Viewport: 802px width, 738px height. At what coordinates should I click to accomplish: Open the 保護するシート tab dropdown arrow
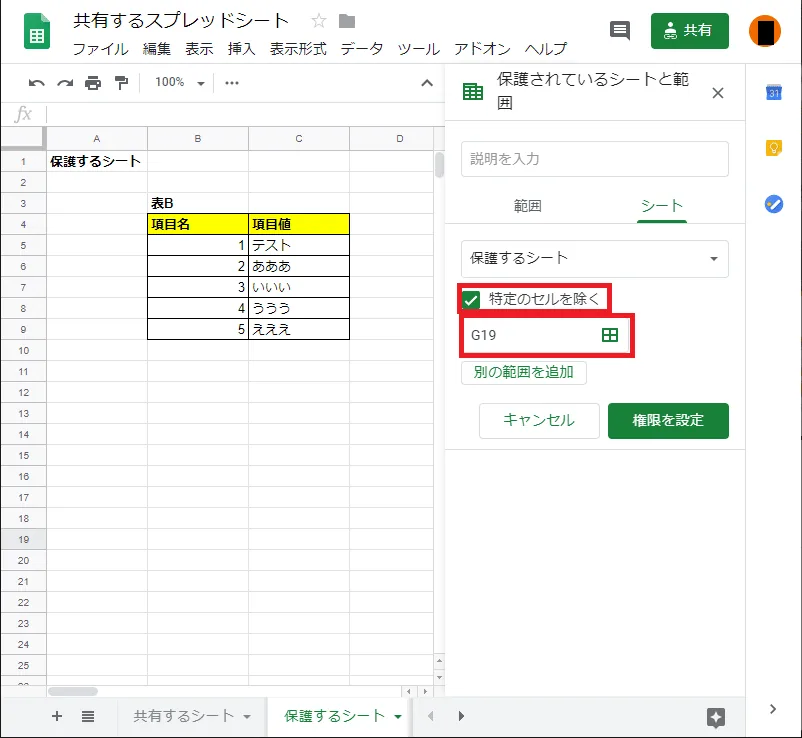[398, 717]
